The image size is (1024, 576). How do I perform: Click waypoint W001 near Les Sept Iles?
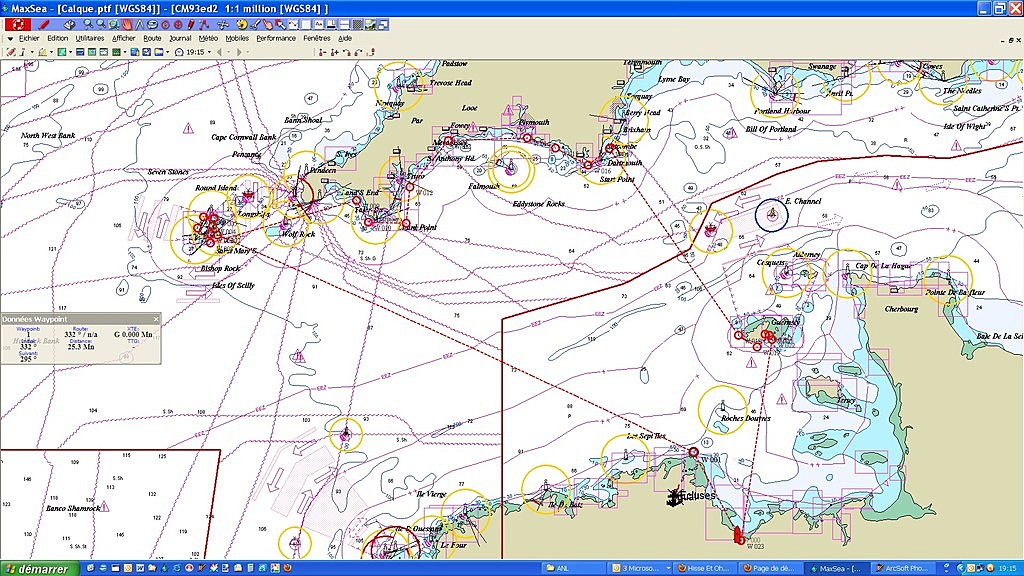pyautogui.click(x=694, y=452)
